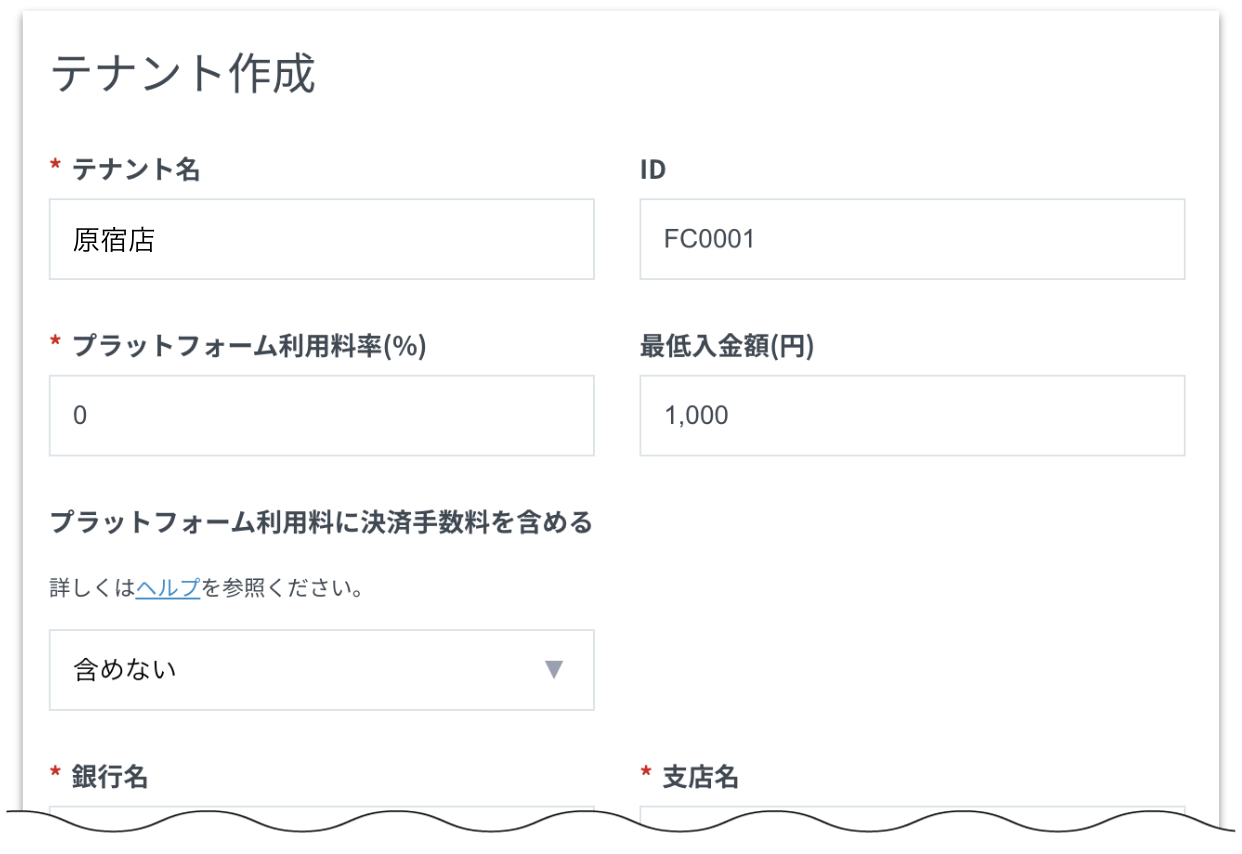Click the 支店名 field label
The image size is (1242, 854).
[701, 777]
